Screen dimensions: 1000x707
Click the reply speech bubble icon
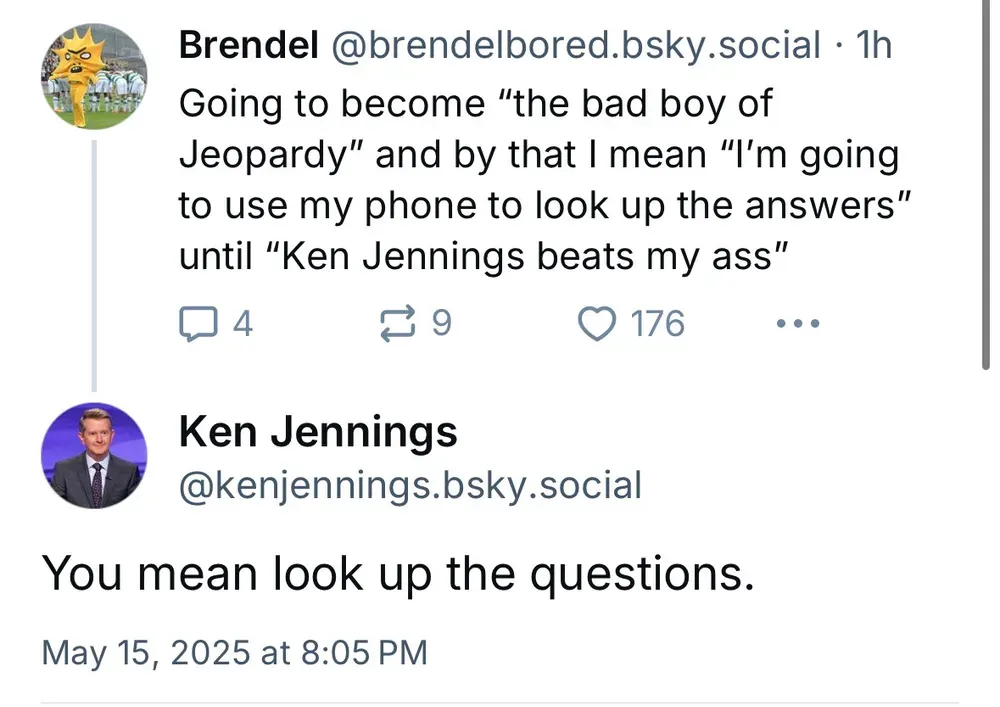pyautogui.click(x=195, y=324)
